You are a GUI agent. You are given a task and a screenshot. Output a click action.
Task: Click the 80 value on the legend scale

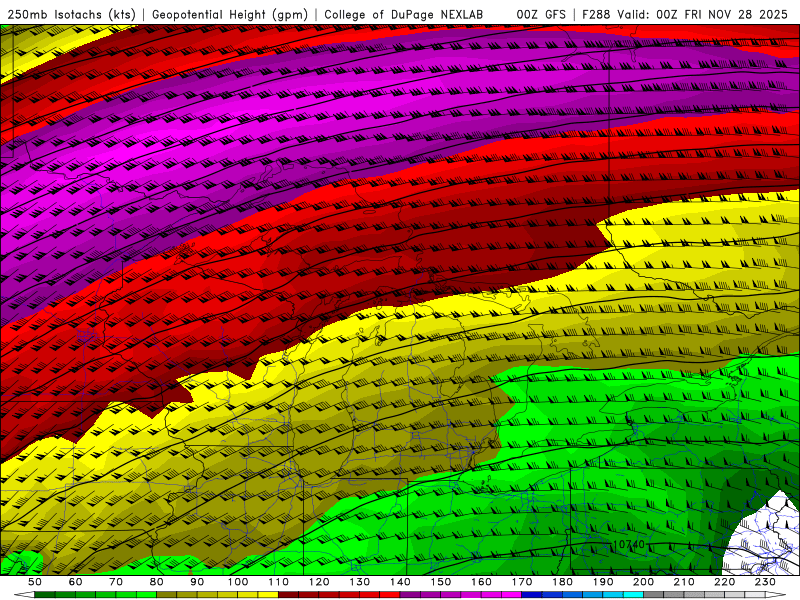pyautogui.click(x=156, y=582)
